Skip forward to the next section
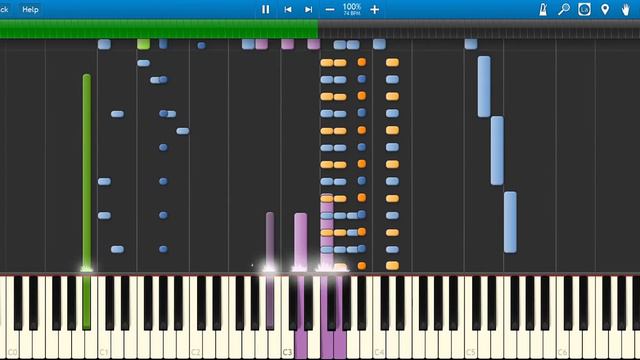Screen dimensions: 640x360 pyautogui.click(x=309, y=9)
